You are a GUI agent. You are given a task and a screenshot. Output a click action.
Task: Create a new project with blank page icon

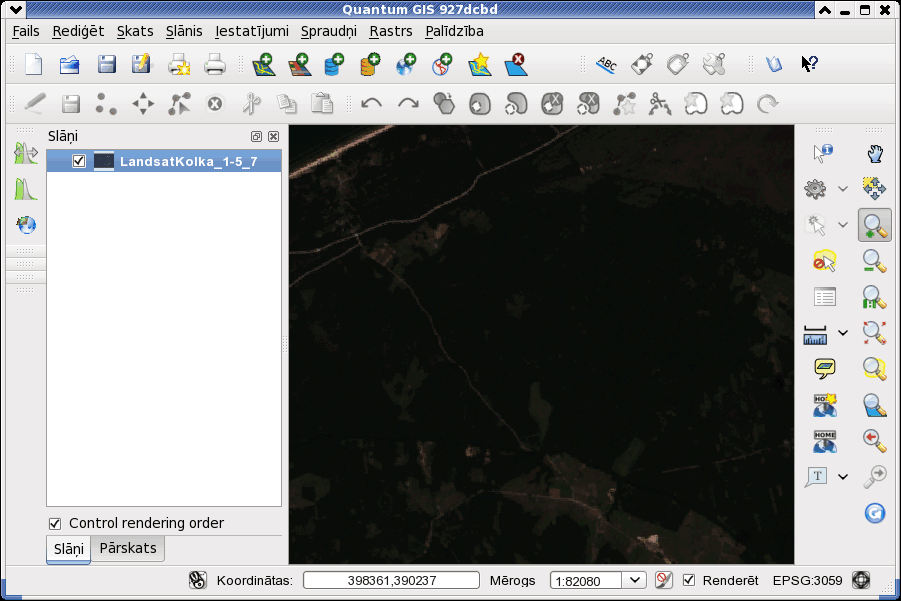click(33, 64)
